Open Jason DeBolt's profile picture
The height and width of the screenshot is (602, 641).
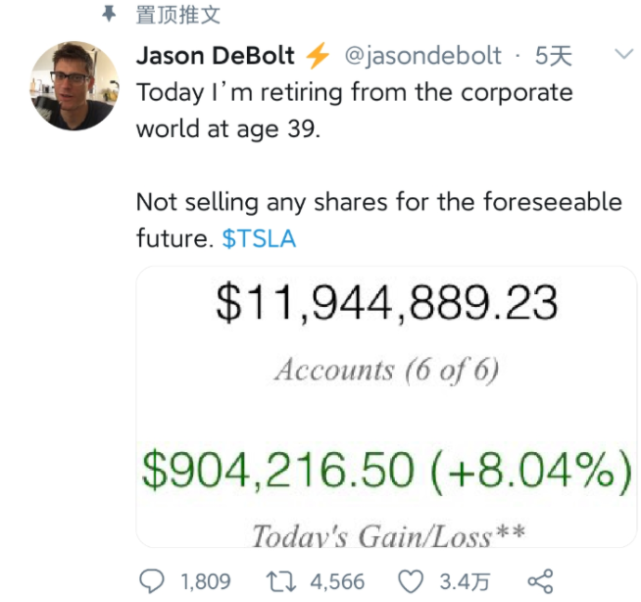(72, 86)
